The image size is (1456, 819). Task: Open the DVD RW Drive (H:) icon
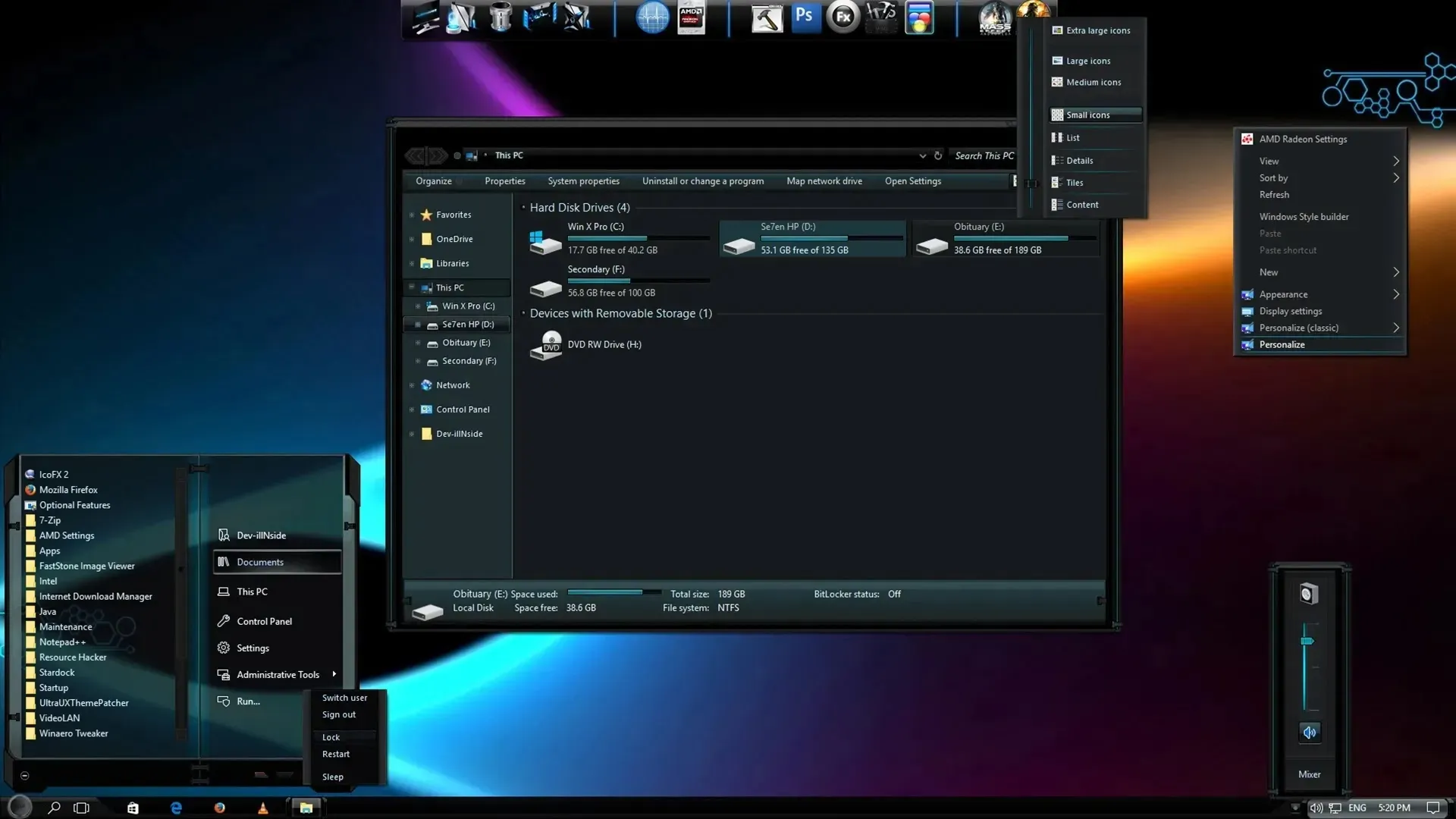pyautogui.click(x=545, y=345)
